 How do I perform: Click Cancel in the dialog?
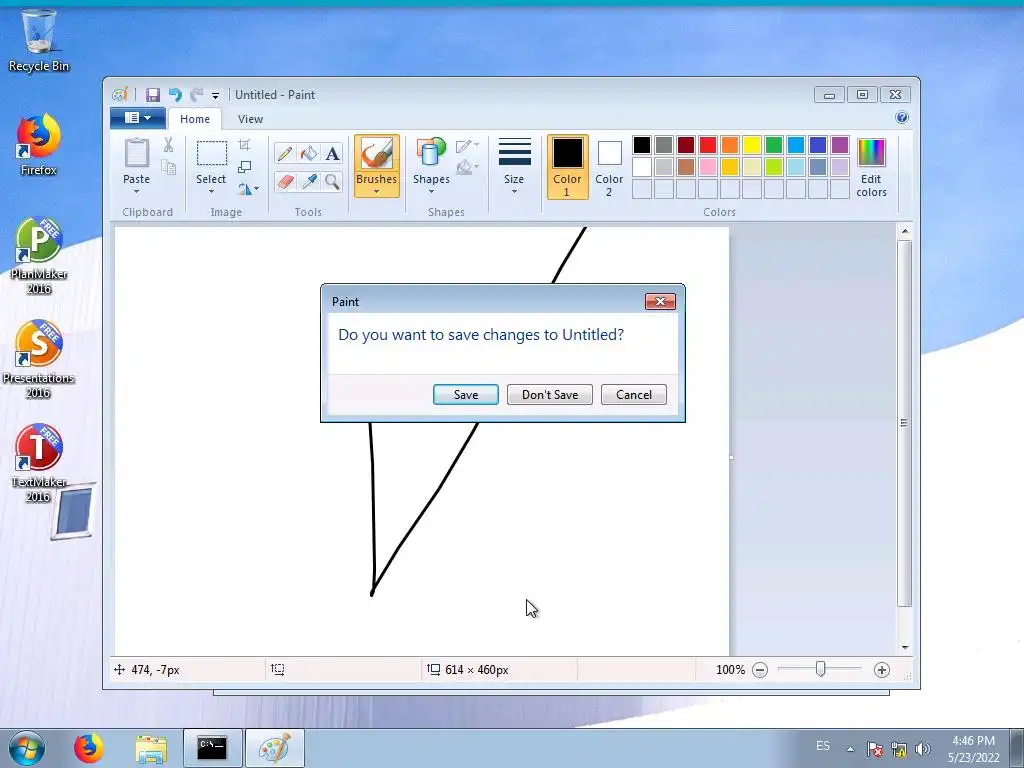[633, 394]
